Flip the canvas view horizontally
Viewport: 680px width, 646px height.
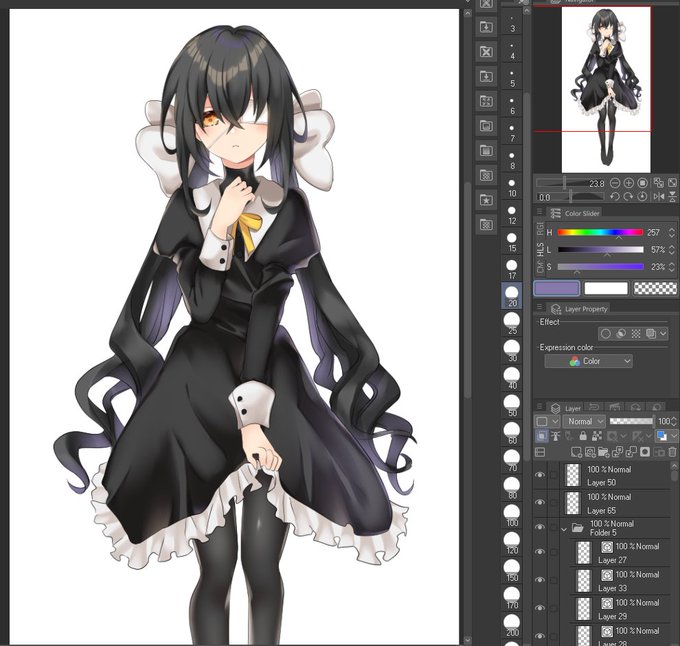tap(659, 196)
